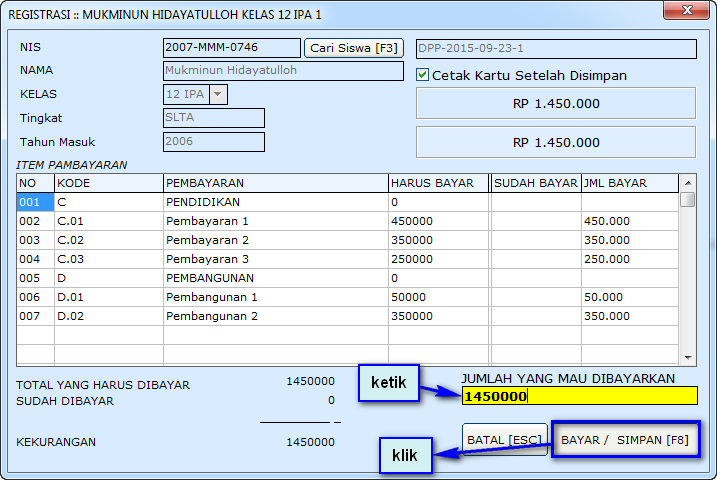717x480 pixels.
Task: Click Harus Bayar value 50000
Action: 439,297
